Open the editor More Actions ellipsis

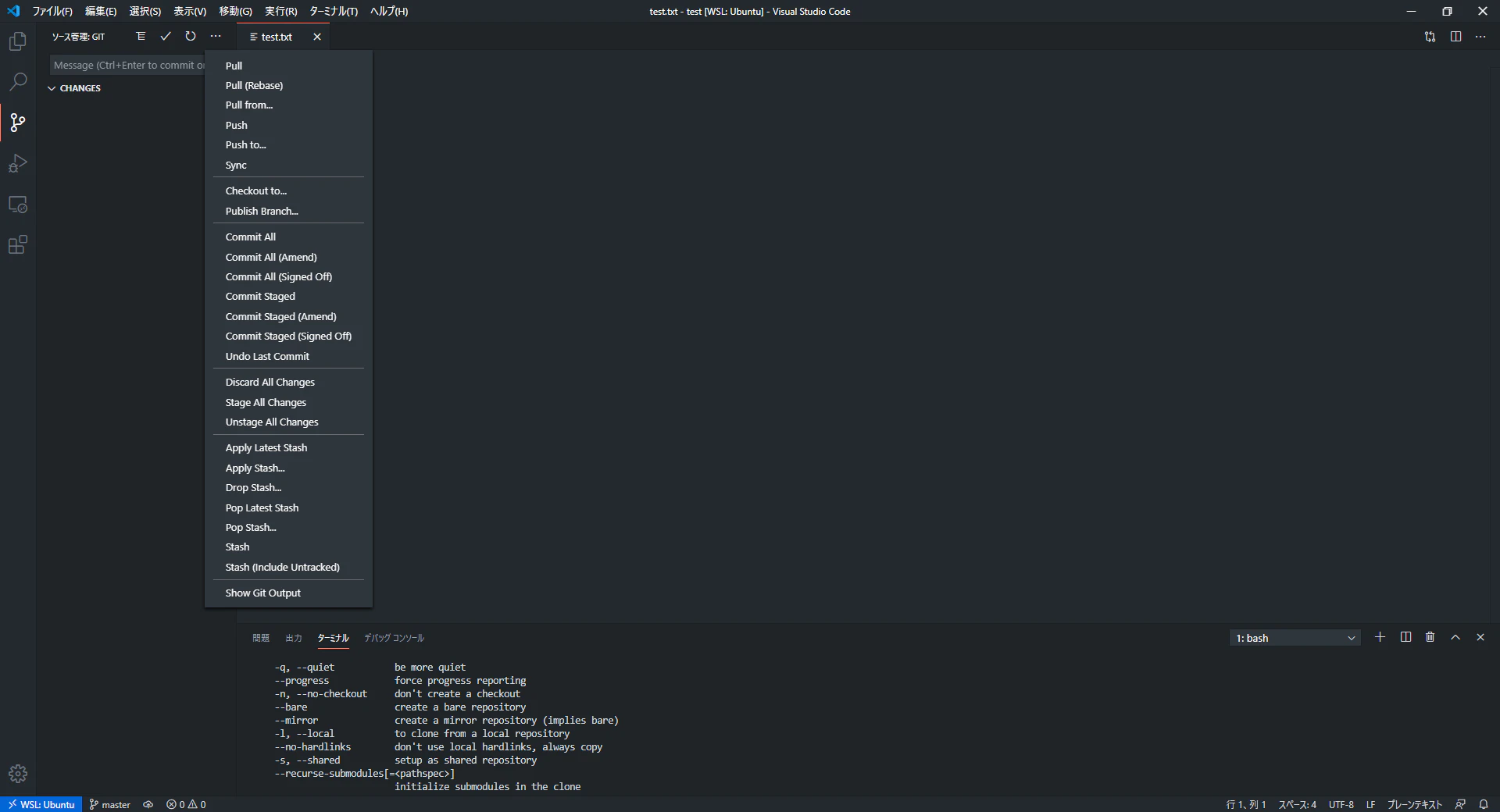point(1480,37)
